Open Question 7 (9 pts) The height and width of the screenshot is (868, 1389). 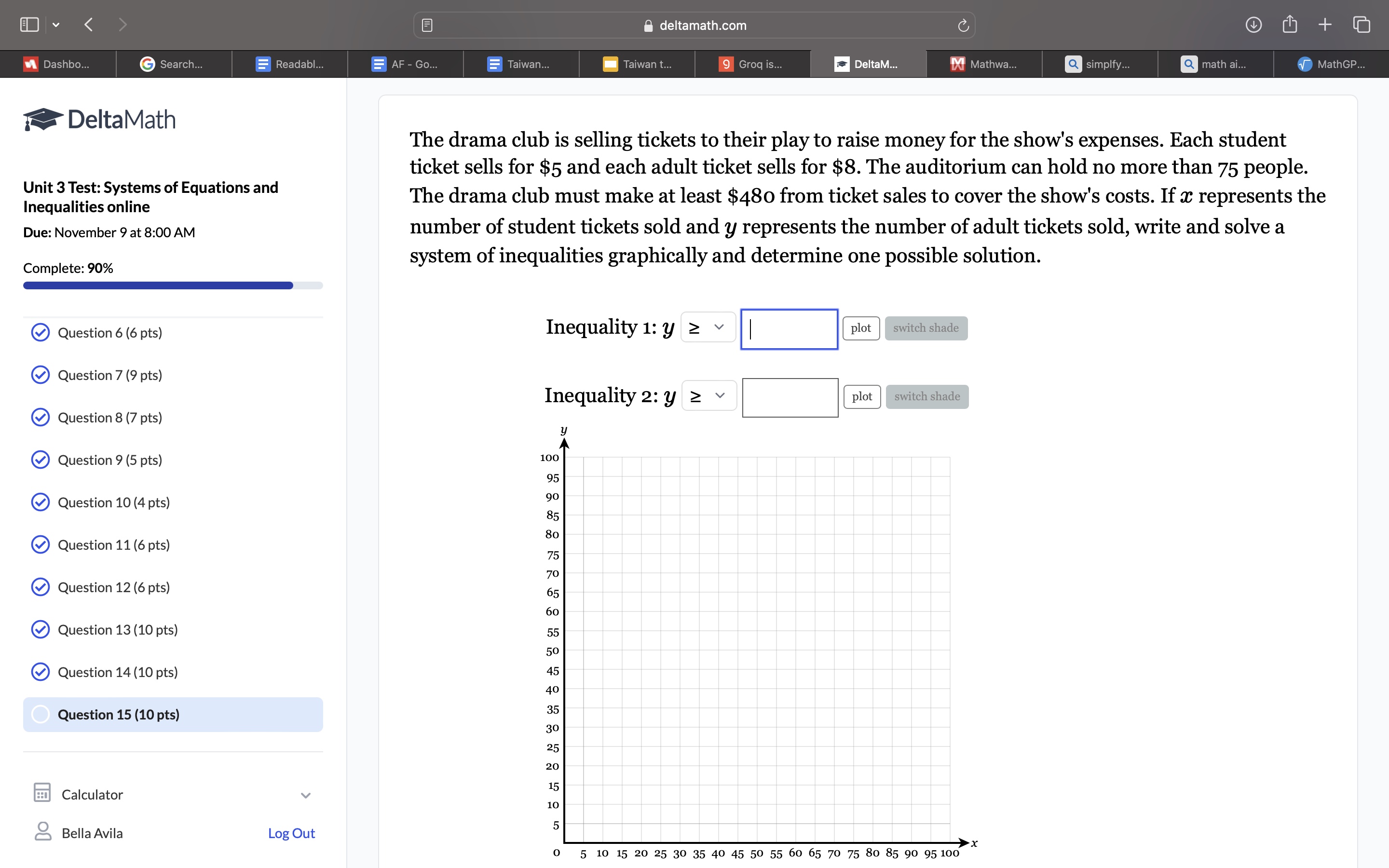point(173,375)
